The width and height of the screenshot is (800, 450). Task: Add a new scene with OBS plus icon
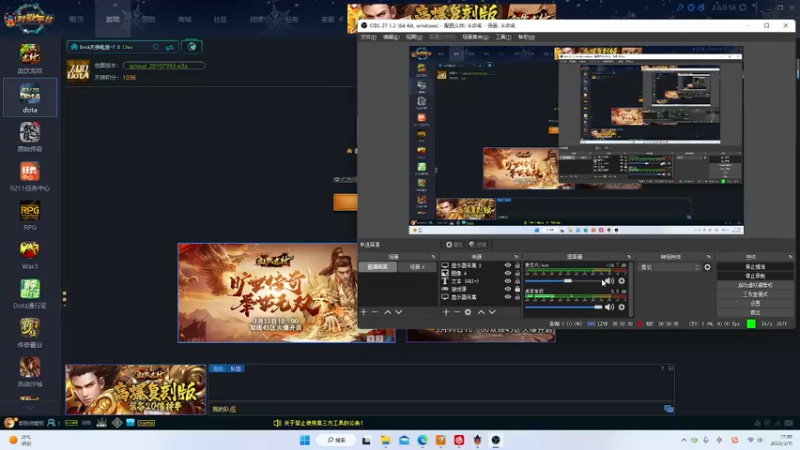(364, 312)
